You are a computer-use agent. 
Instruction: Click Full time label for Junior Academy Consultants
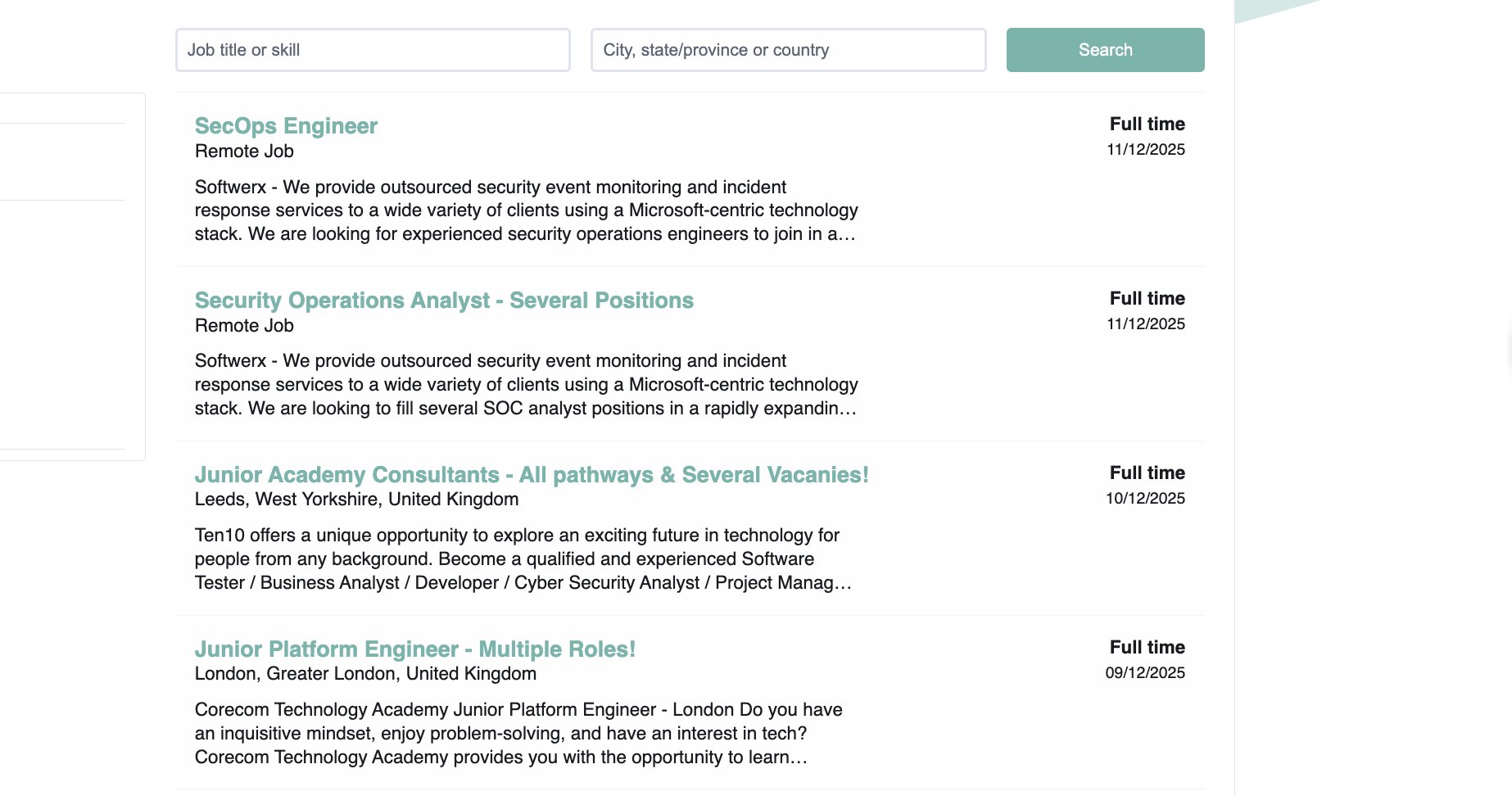pyautogui.click(x=1147, y=473)
